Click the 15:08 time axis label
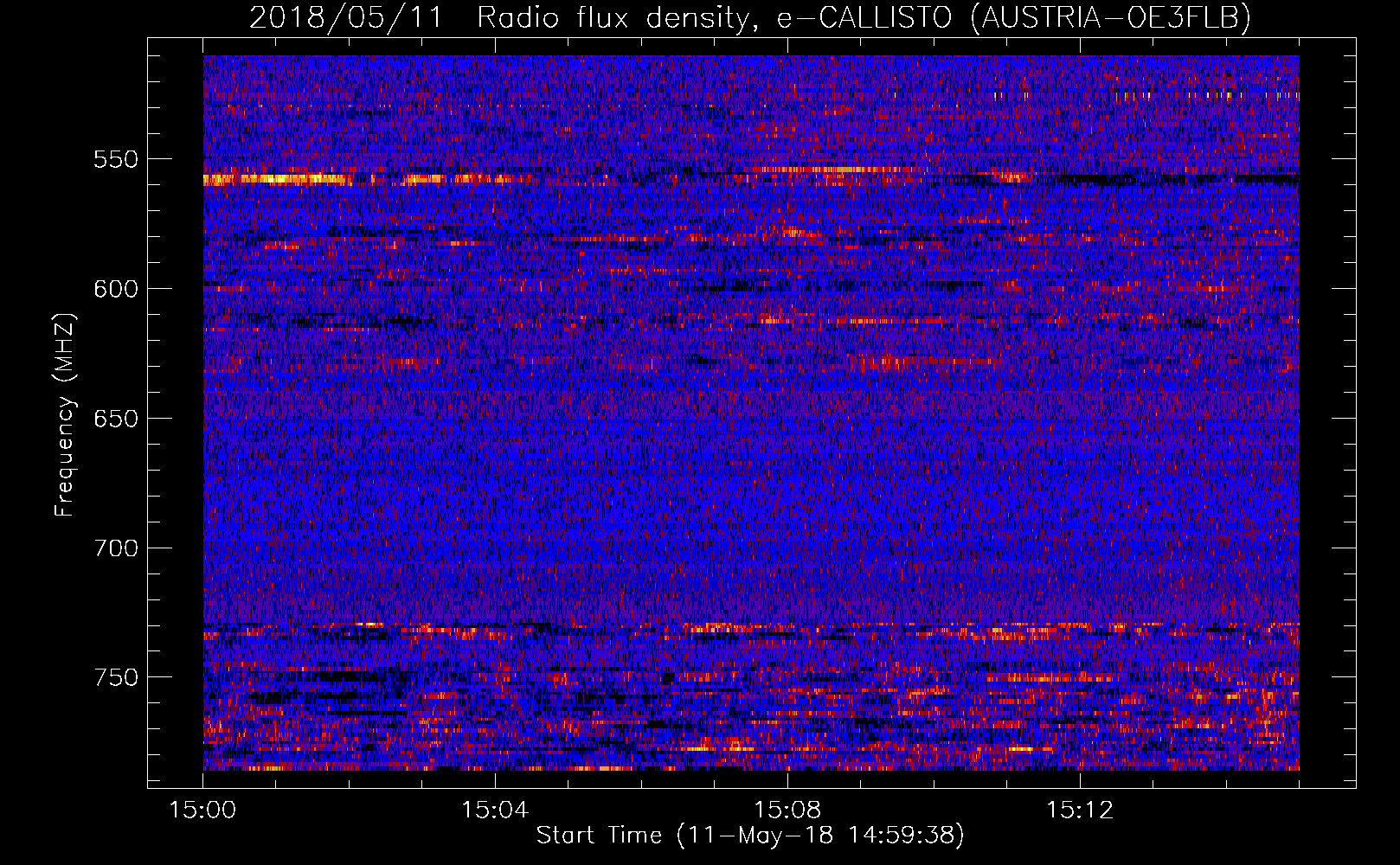The image size is (1400, 865). tap(787, 811)
